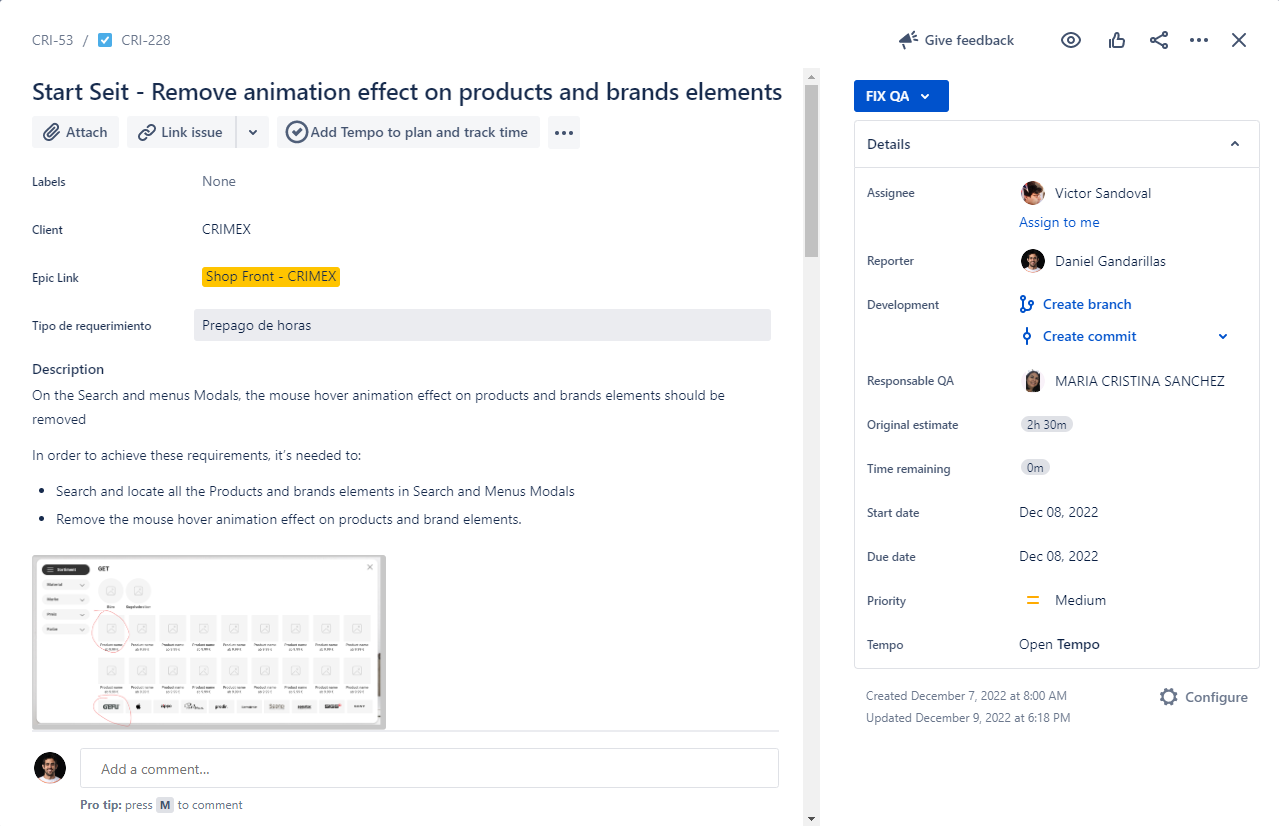Open the FIX QA status dropdown

(900, 96)
